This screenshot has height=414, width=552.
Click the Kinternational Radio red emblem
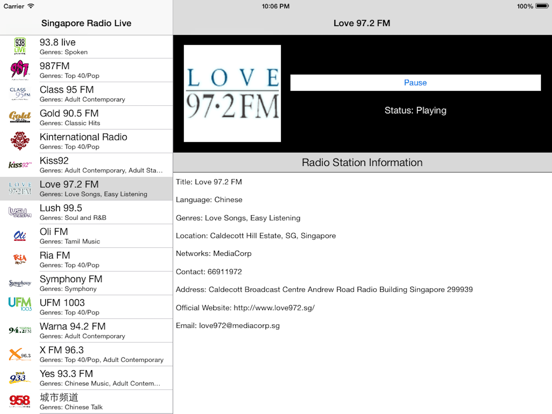pyautogui.click(x=20, y=141)
